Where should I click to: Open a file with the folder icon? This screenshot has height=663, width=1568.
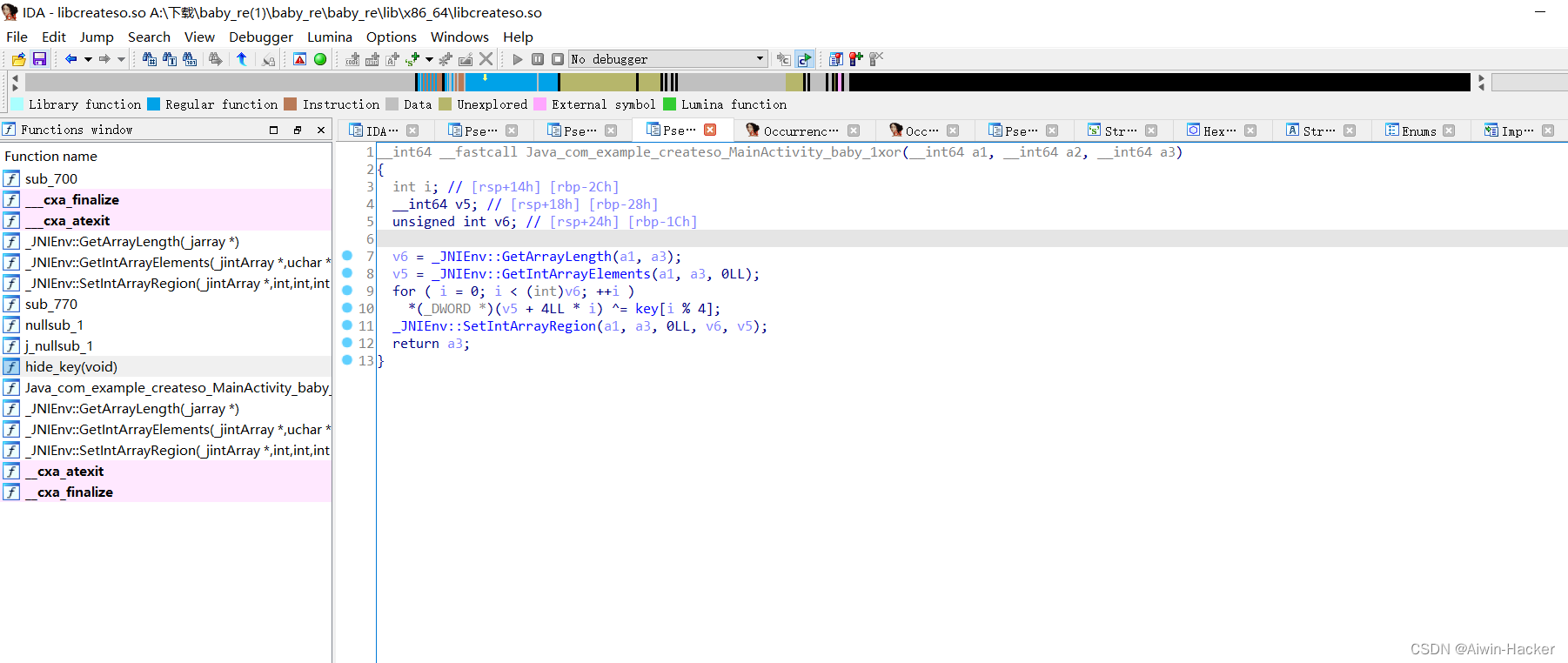[x=18, y=59]
